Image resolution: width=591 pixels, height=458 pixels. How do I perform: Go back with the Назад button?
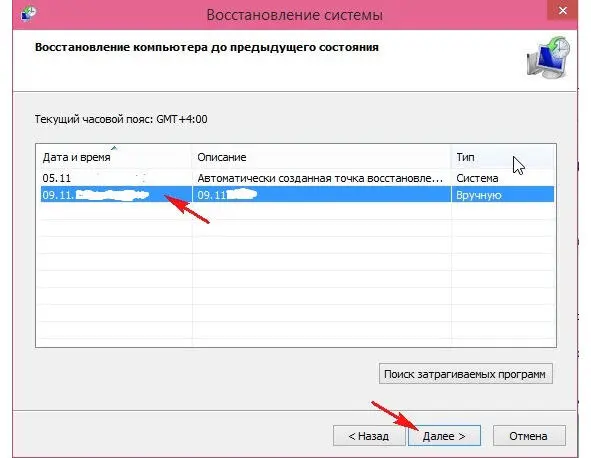[x=369, y=436]
